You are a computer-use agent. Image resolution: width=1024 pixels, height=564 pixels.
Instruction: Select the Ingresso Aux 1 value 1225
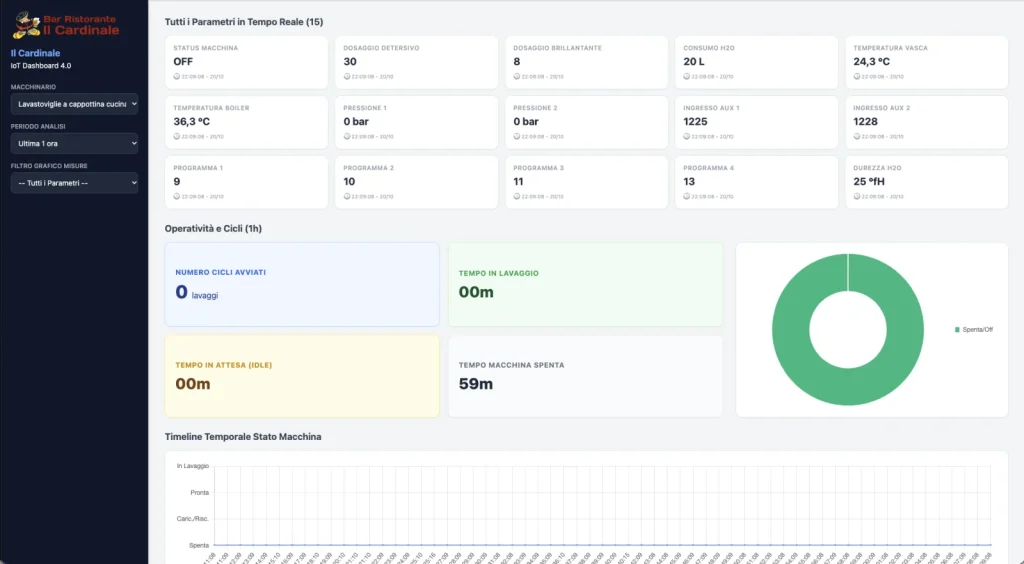(696, 121)
